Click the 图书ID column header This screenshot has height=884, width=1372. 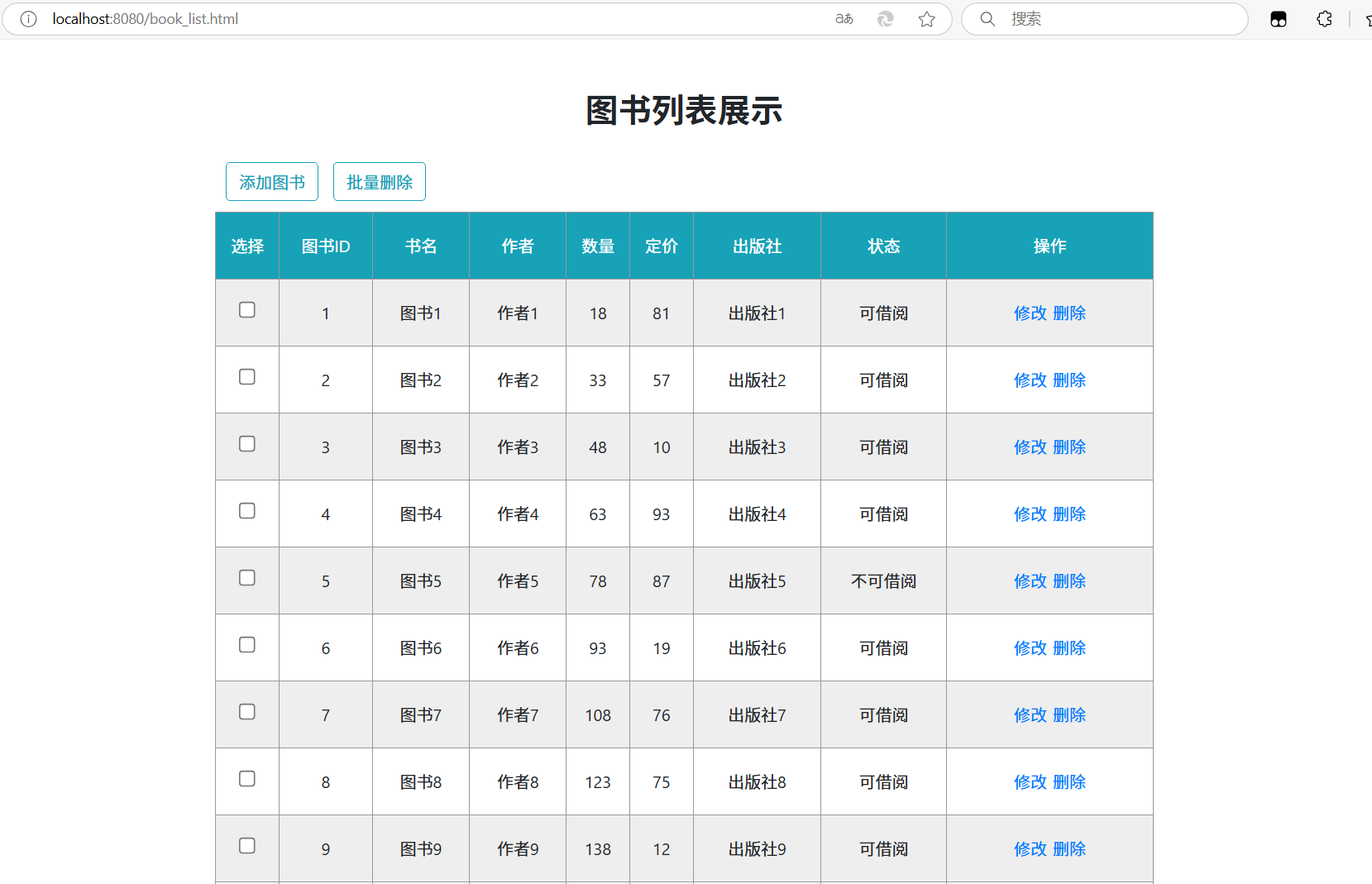click(x=326, y=246)
